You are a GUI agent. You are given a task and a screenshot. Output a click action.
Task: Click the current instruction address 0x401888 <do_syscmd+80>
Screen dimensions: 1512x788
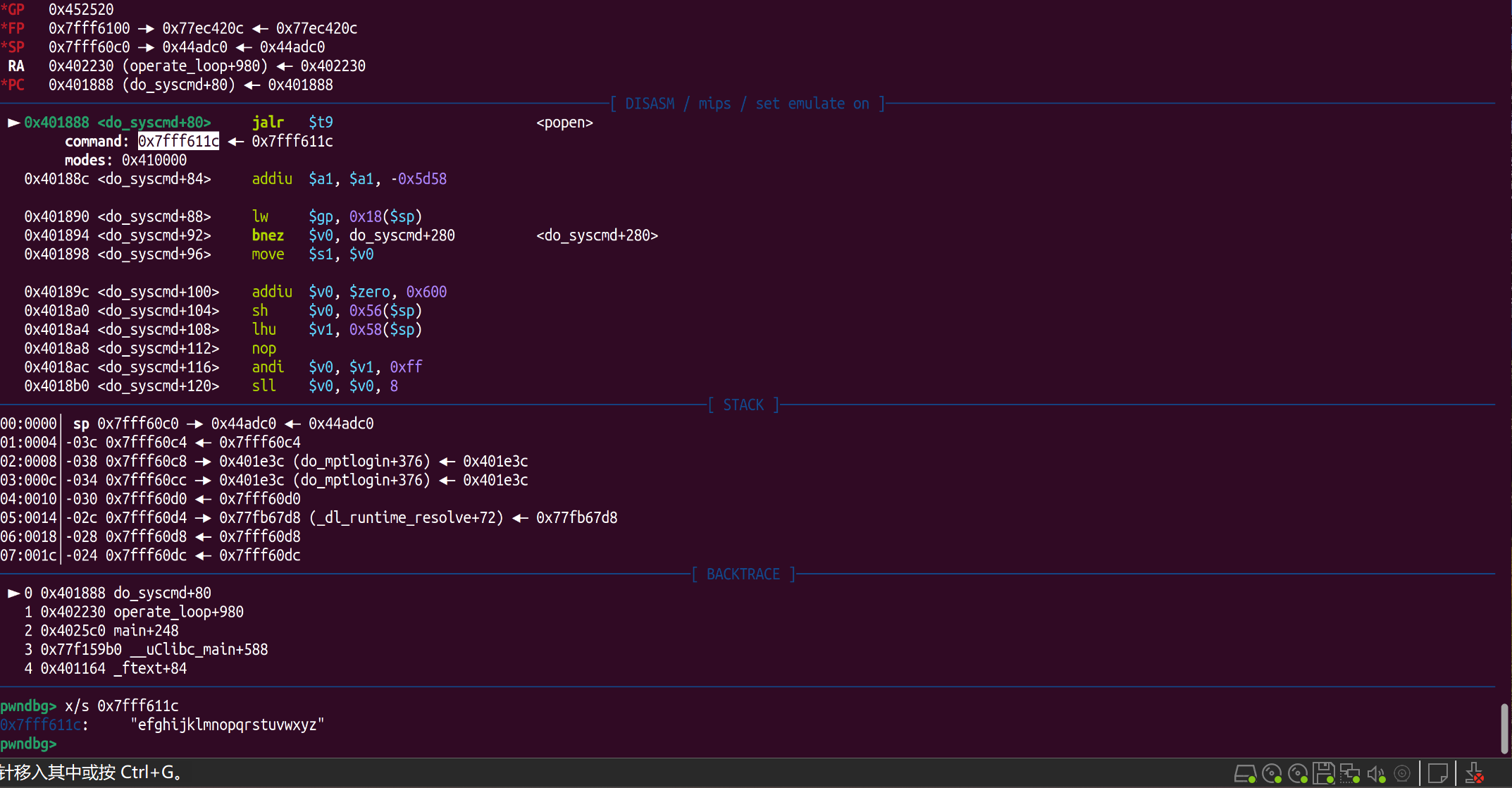point(118,122)
